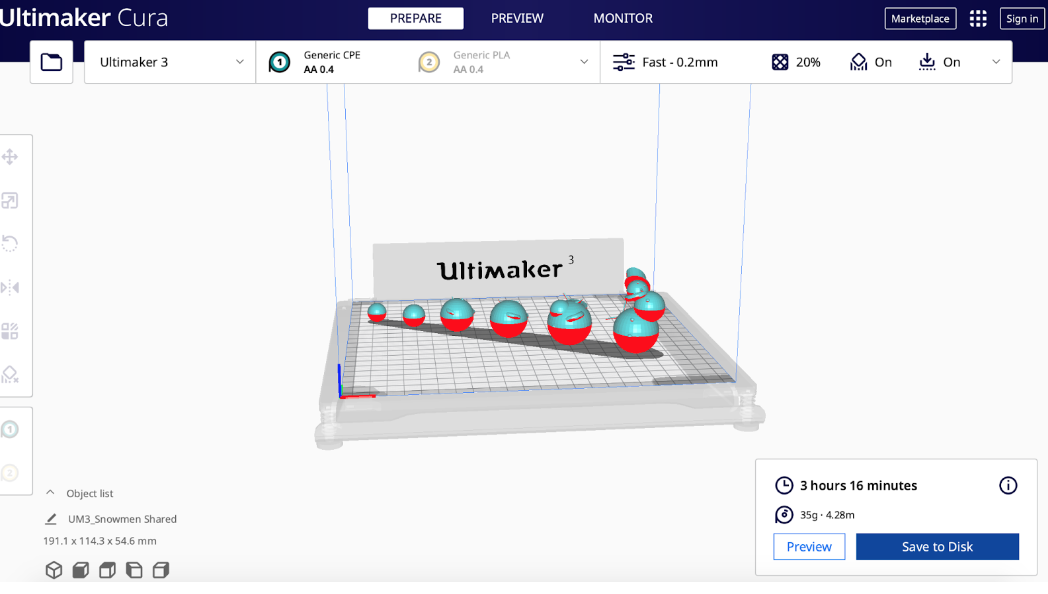Click the clock print time icon
The image size is (1048, 594).
pyautogui.click(x=784, y=486)
